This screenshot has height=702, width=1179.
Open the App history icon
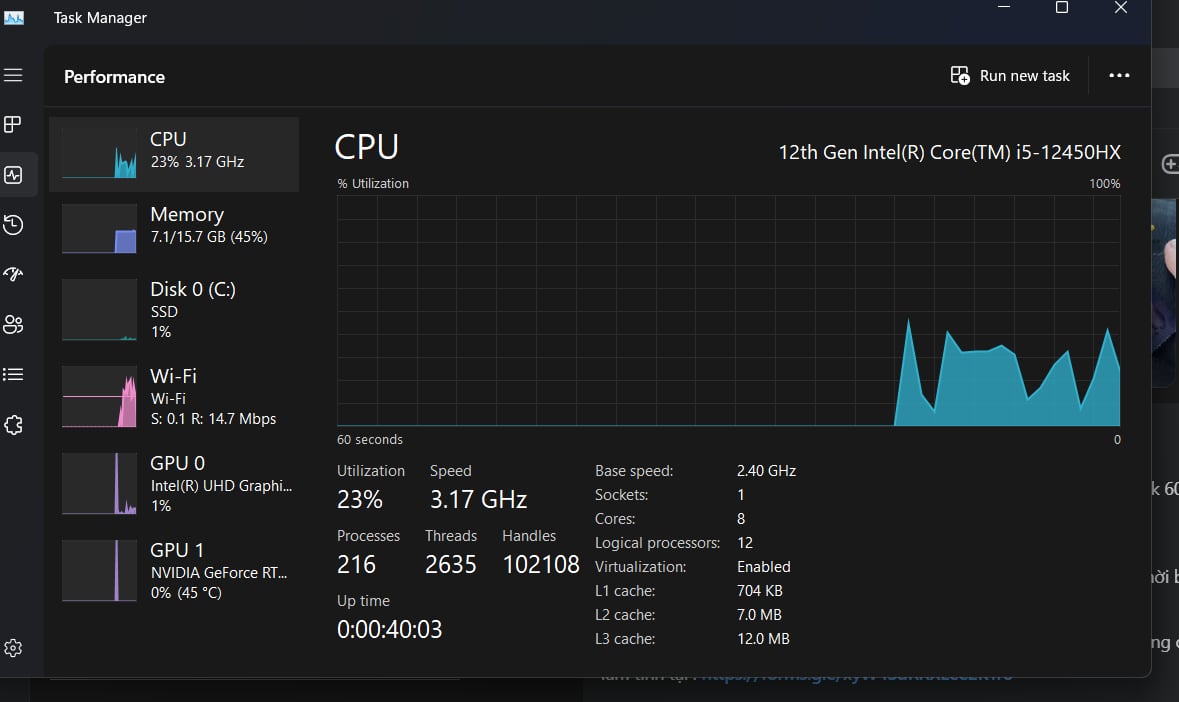(x=13, y=225)
